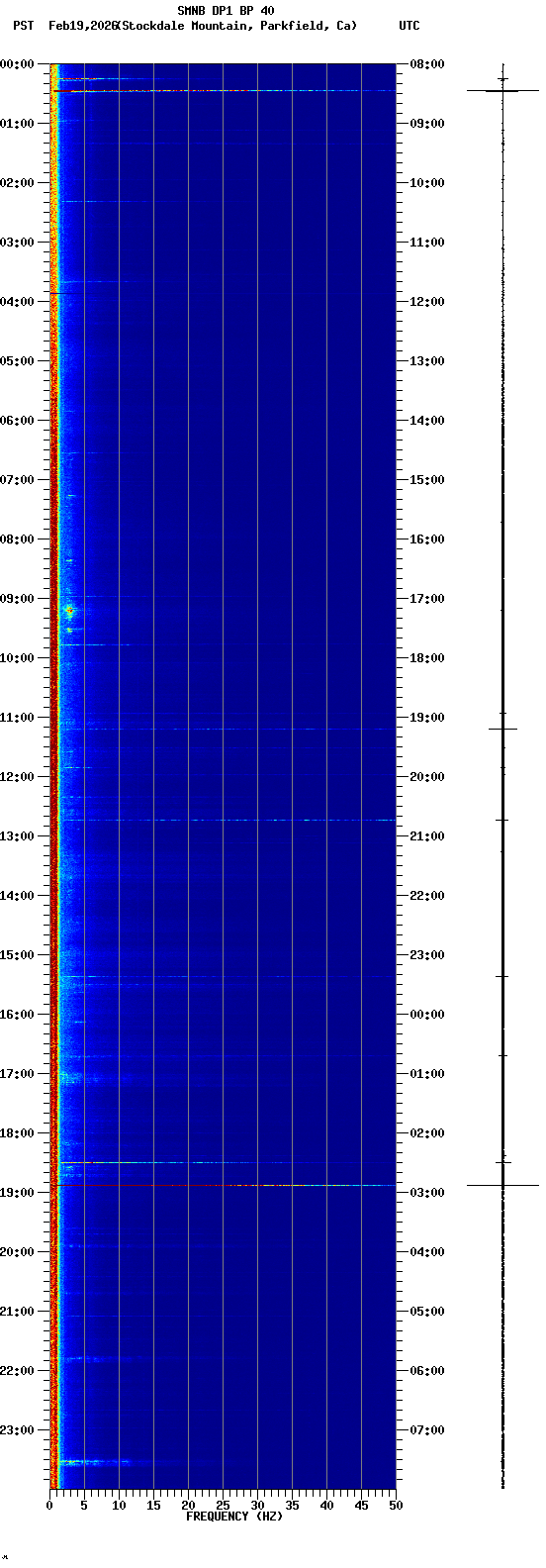Click the 30 tick on the frequency axis
This screenshot has height=1568, width=546.
point(257,1506)
